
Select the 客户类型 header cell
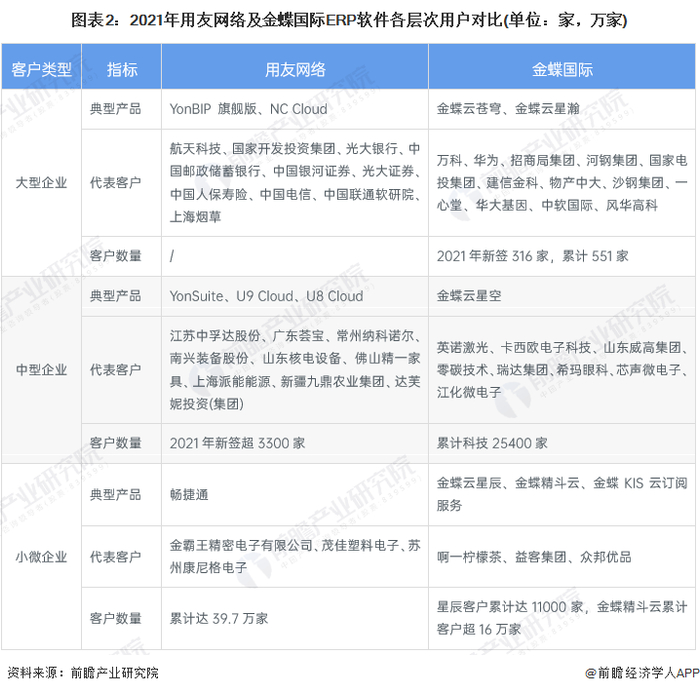click(x=42, y=67)
